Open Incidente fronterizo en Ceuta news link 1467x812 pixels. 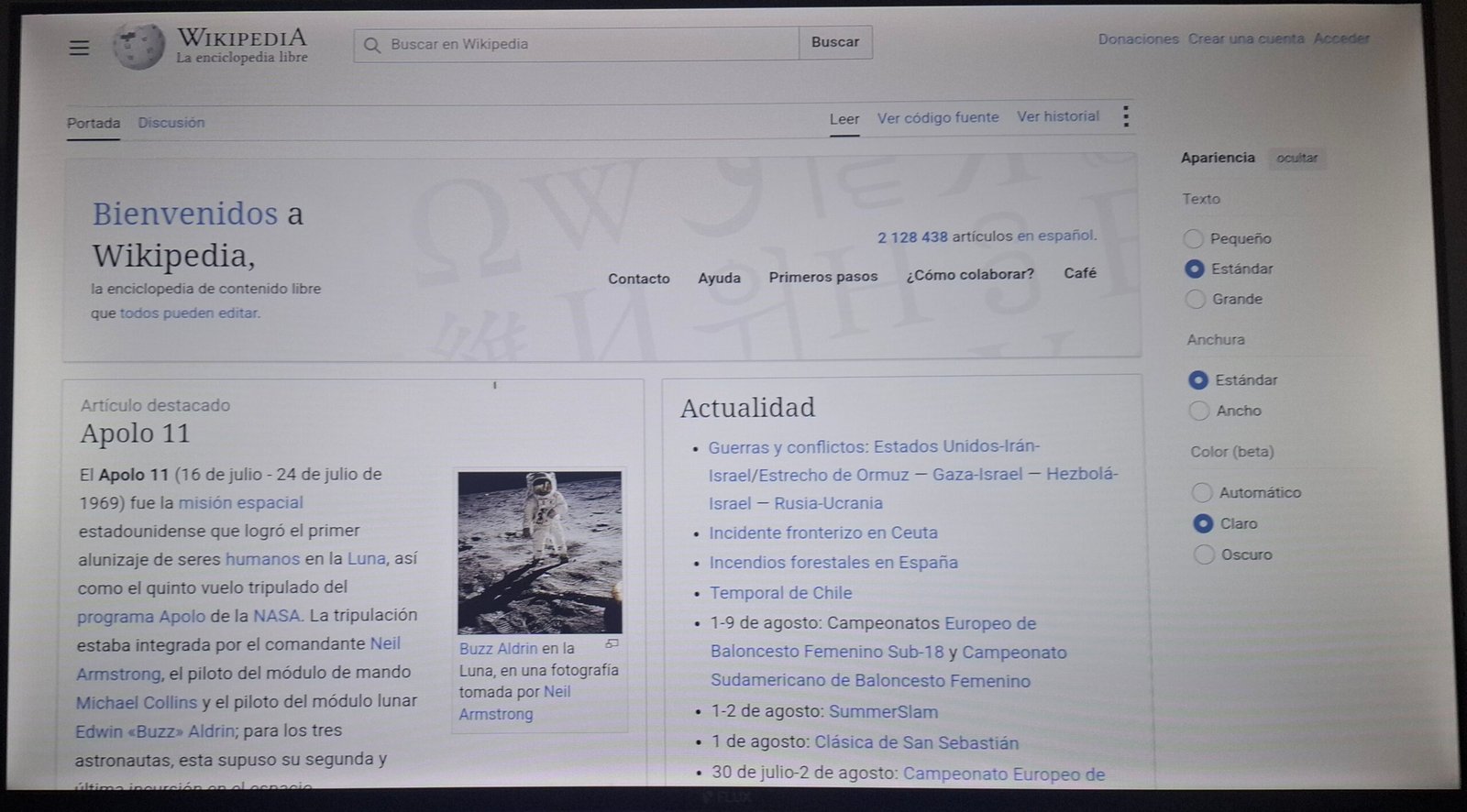(823, 532)
